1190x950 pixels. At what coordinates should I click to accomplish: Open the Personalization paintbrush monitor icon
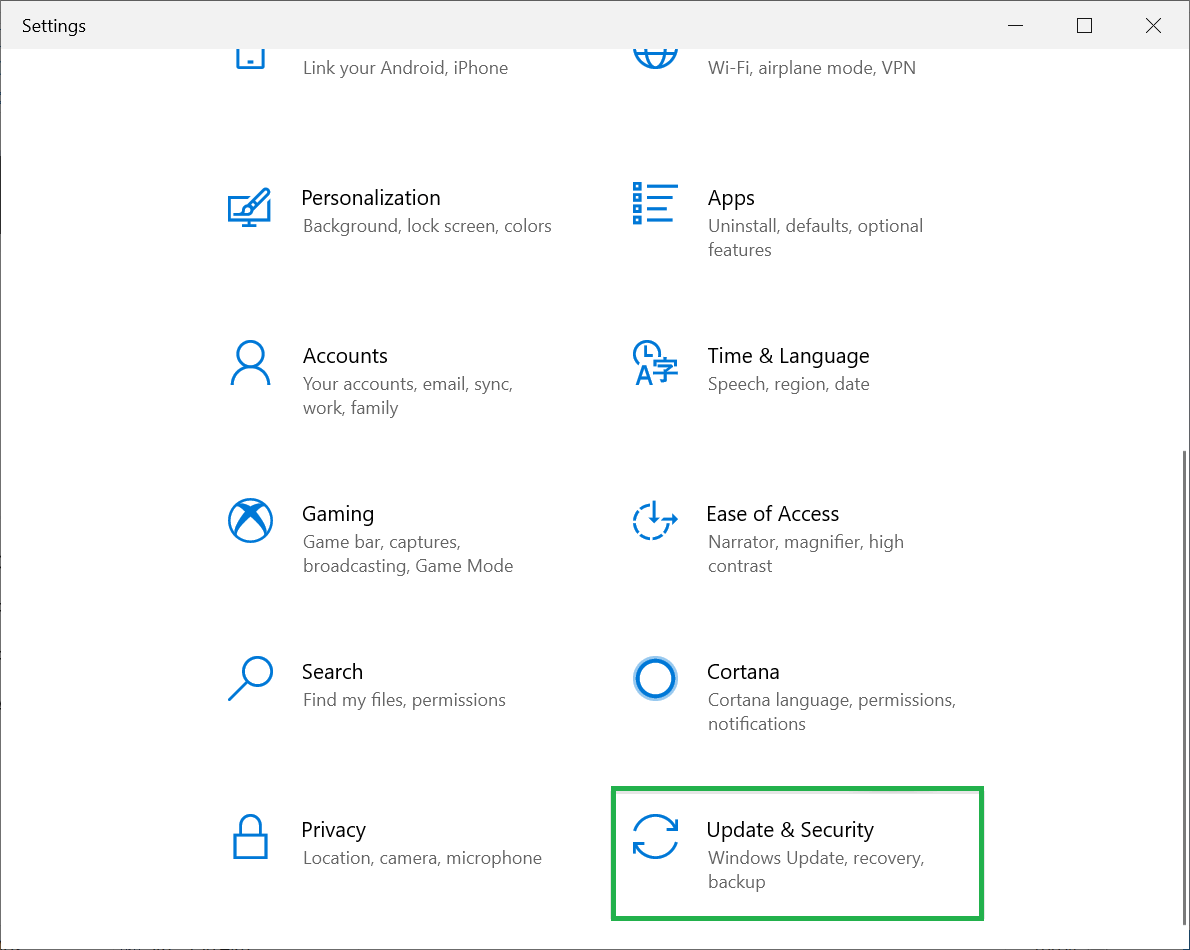click(x=250, y=207)
